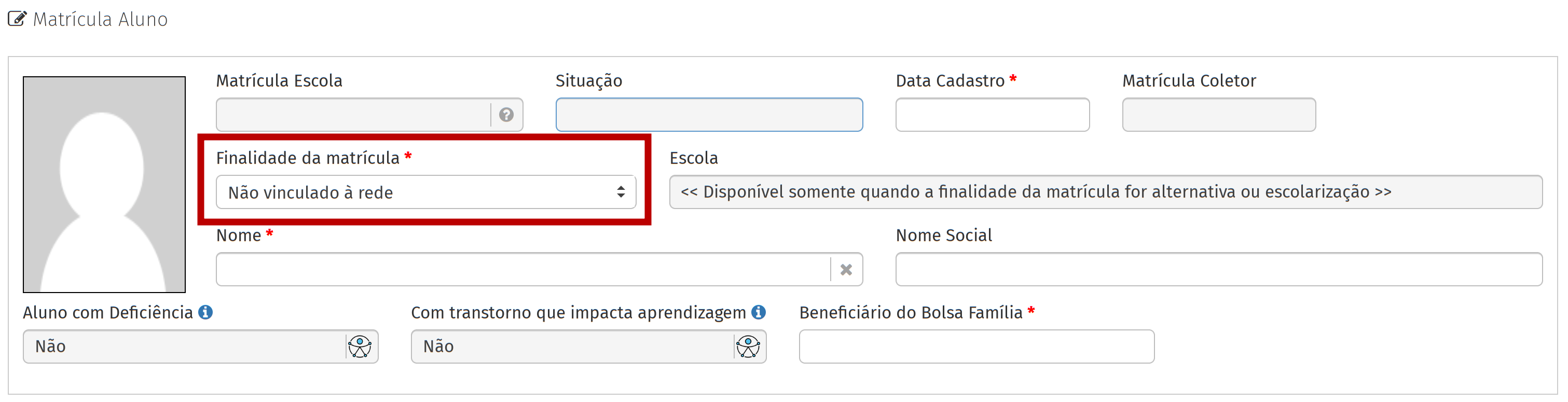
Task: Click the edit icon next to Matrícula Aluno
Action: (x=17, y=19)
